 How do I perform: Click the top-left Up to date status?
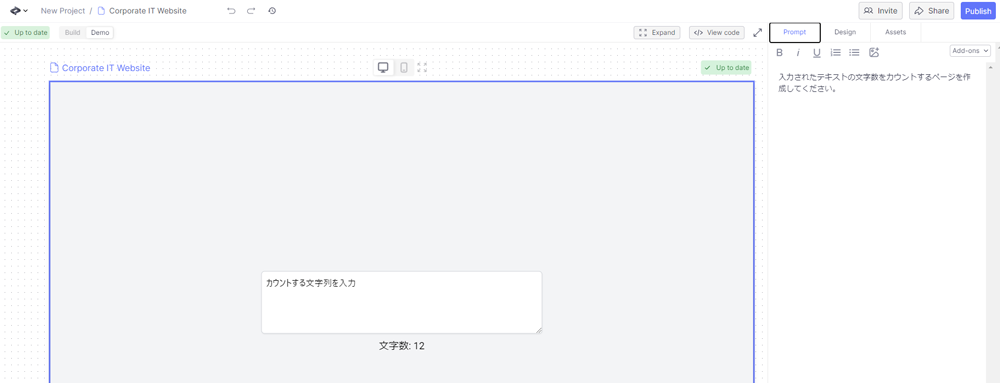26,33
